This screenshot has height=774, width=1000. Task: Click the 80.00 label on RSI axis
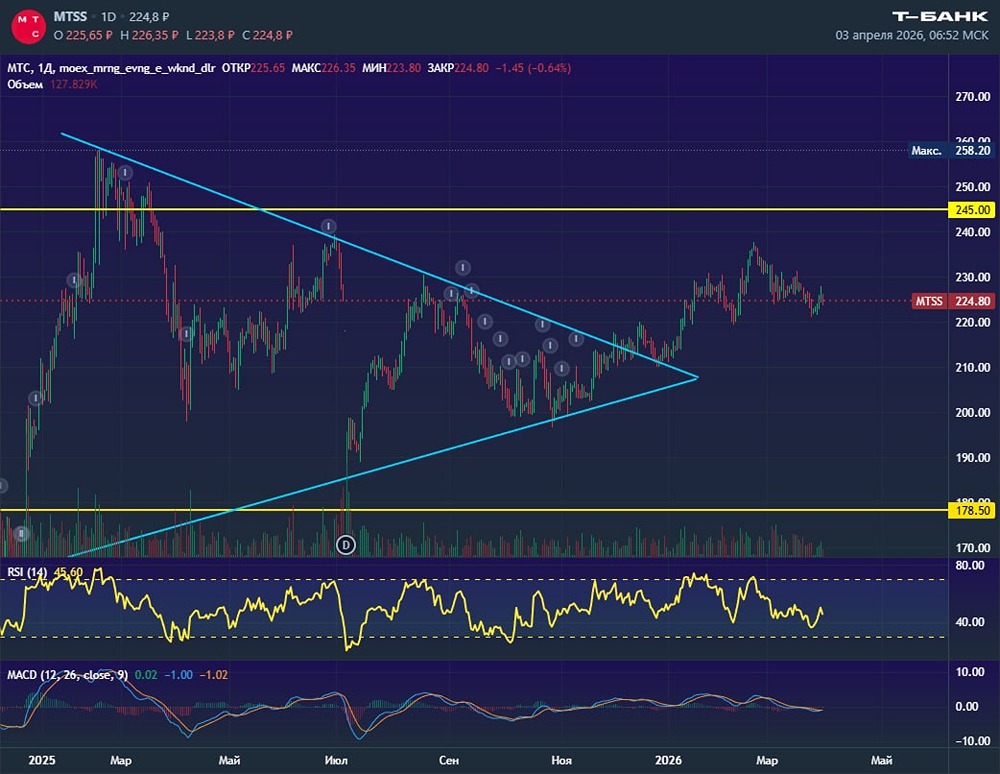point(970,565)
